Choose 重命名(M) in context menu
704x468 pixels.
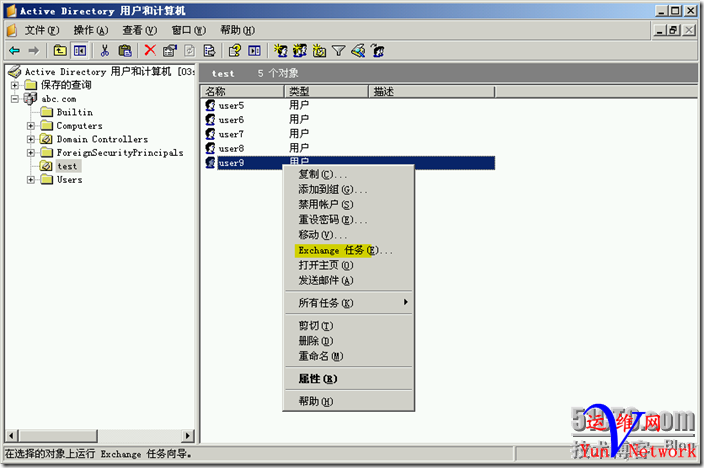[x=348, y=356]
